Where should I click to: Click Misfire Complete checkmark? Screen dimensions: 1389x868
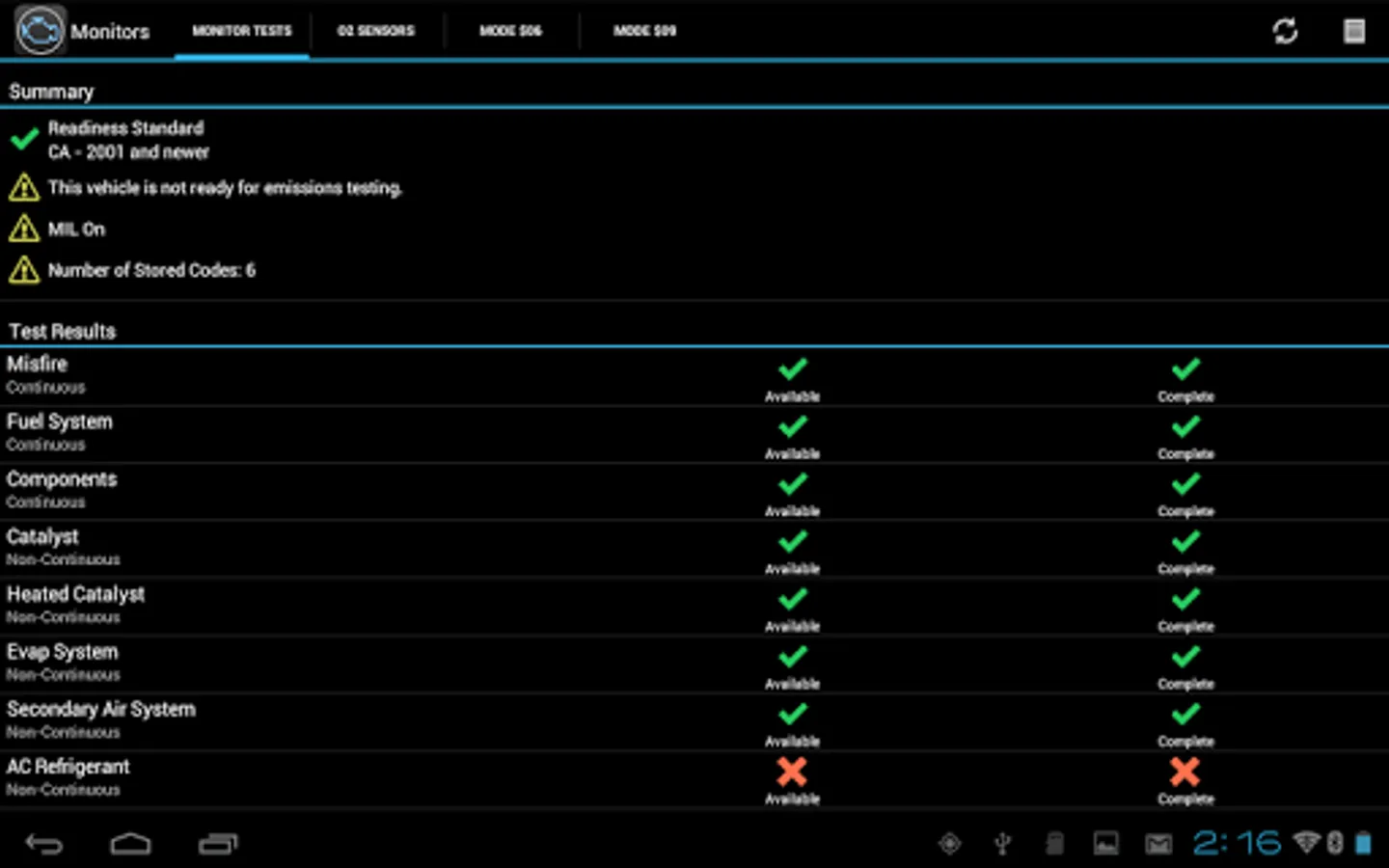(x=1185, y=368)
